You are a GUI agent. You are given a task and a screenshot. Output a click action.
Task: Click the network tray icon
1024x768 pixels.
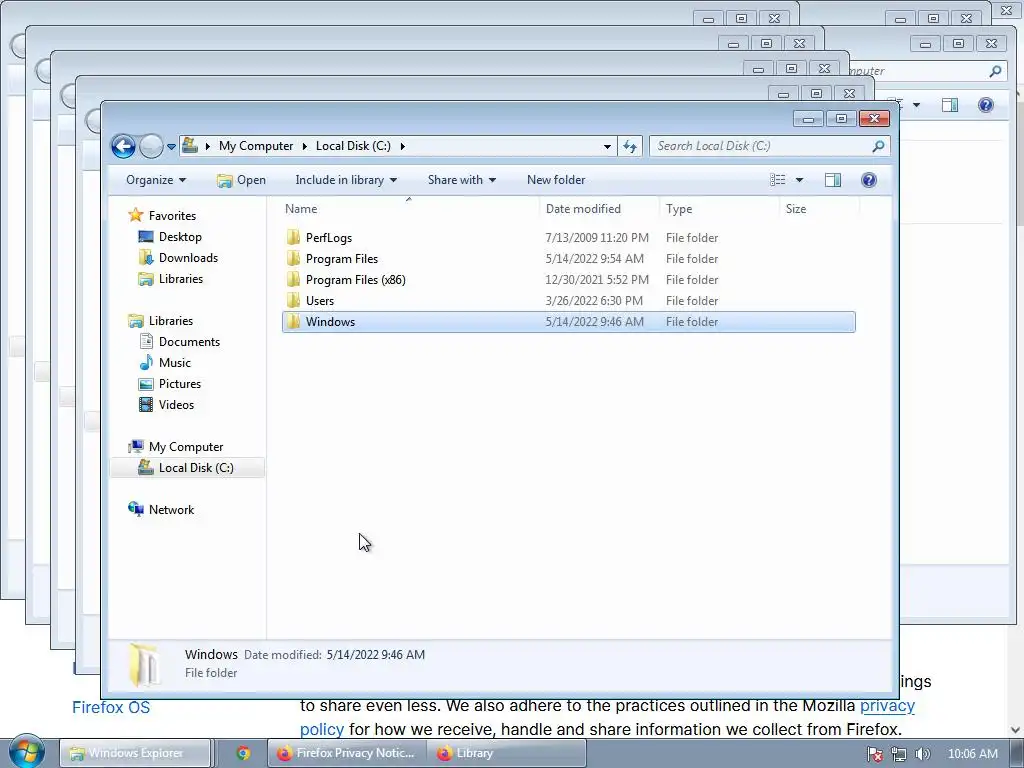(899, 754)
